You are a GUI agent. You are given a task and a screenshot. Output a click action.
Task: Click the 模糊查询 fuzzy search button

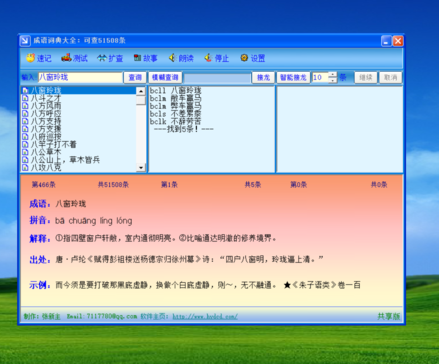click(165, 78)
